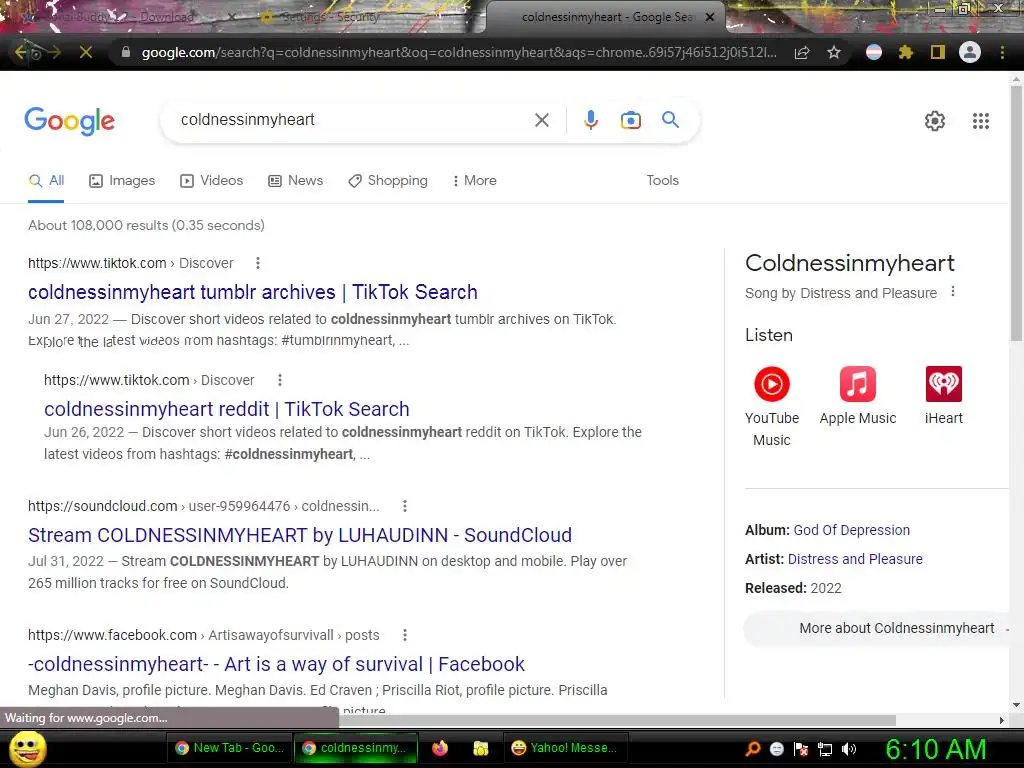Click More about Coldnessinmyheart button
Image resolution: width=1024 pixels, height=768 pixels.
click(x=878, y=628)
